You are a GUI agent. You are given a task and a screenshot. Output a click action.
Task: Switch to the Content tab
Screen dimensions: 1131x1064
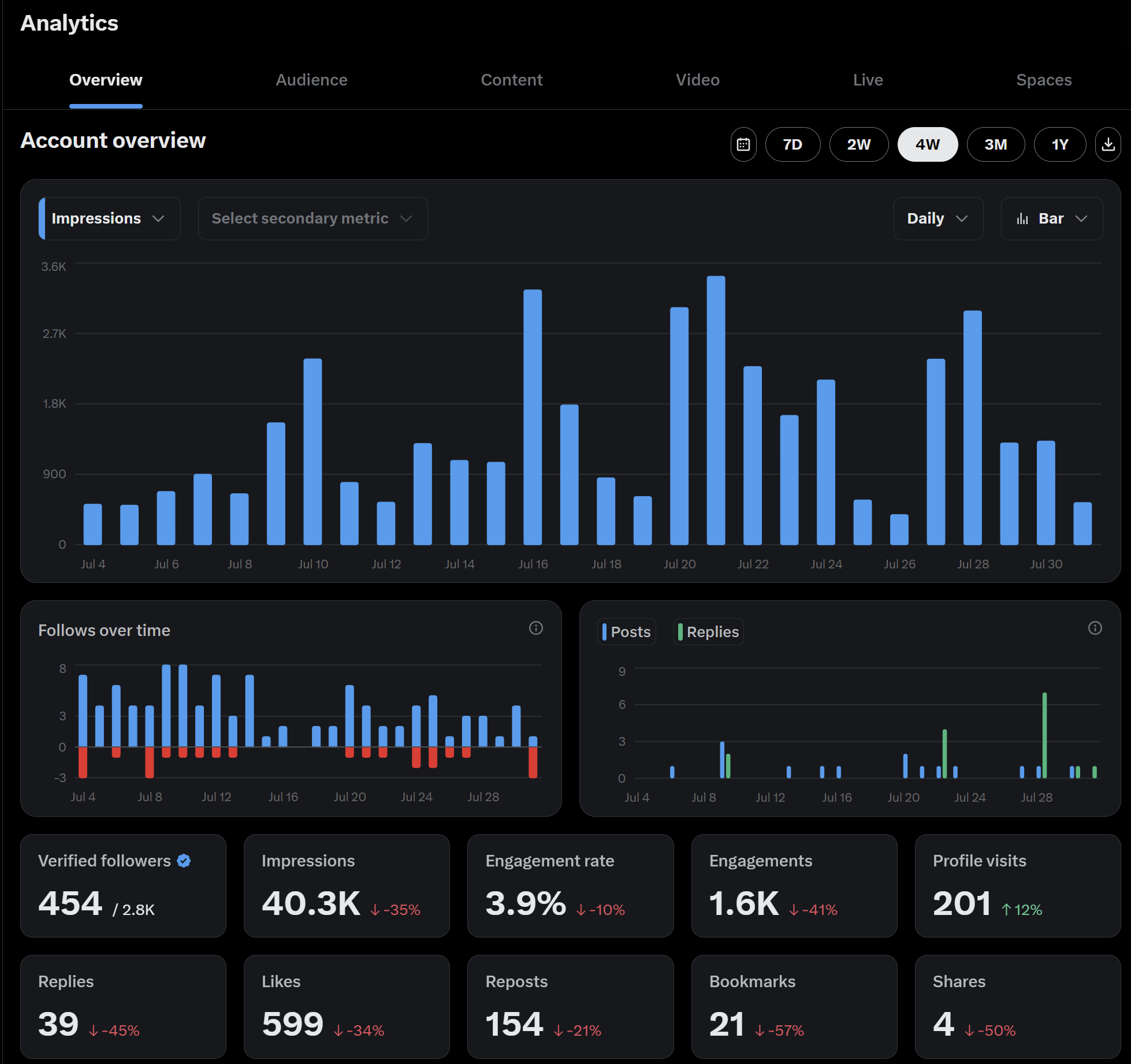coord(511,80)
